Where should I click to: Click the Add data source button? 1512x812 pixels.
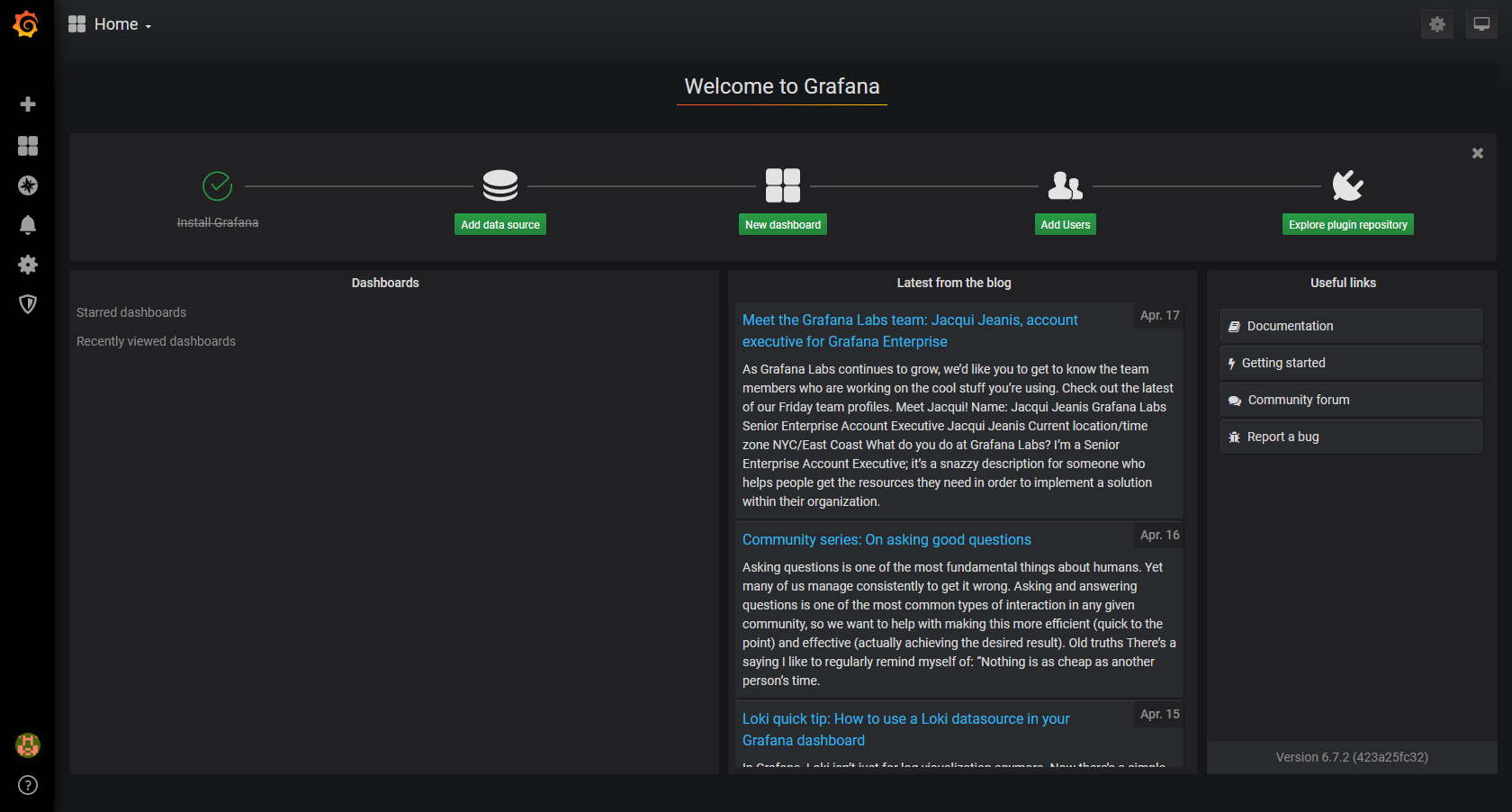[x=500, y=225]
